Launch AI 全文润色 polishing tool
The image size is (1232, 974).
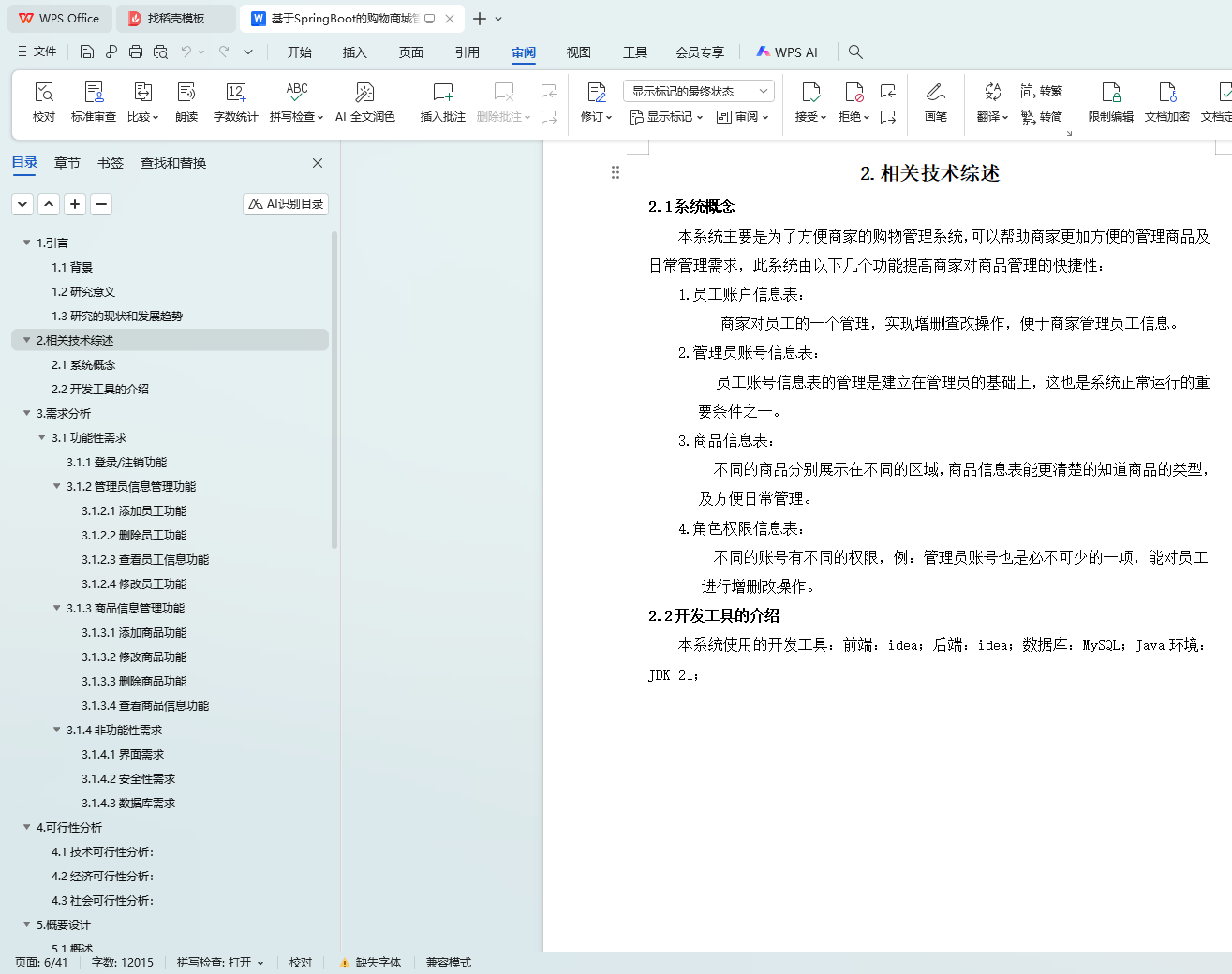pyautogui.click(x=365, y=101)
